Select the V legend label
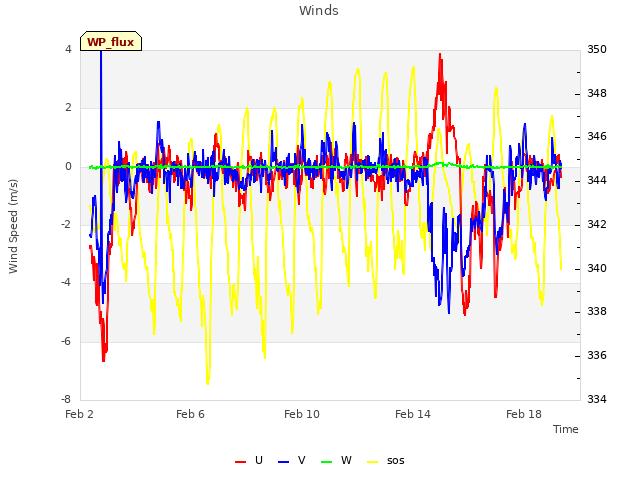640x480 pixels. [302, 460]
